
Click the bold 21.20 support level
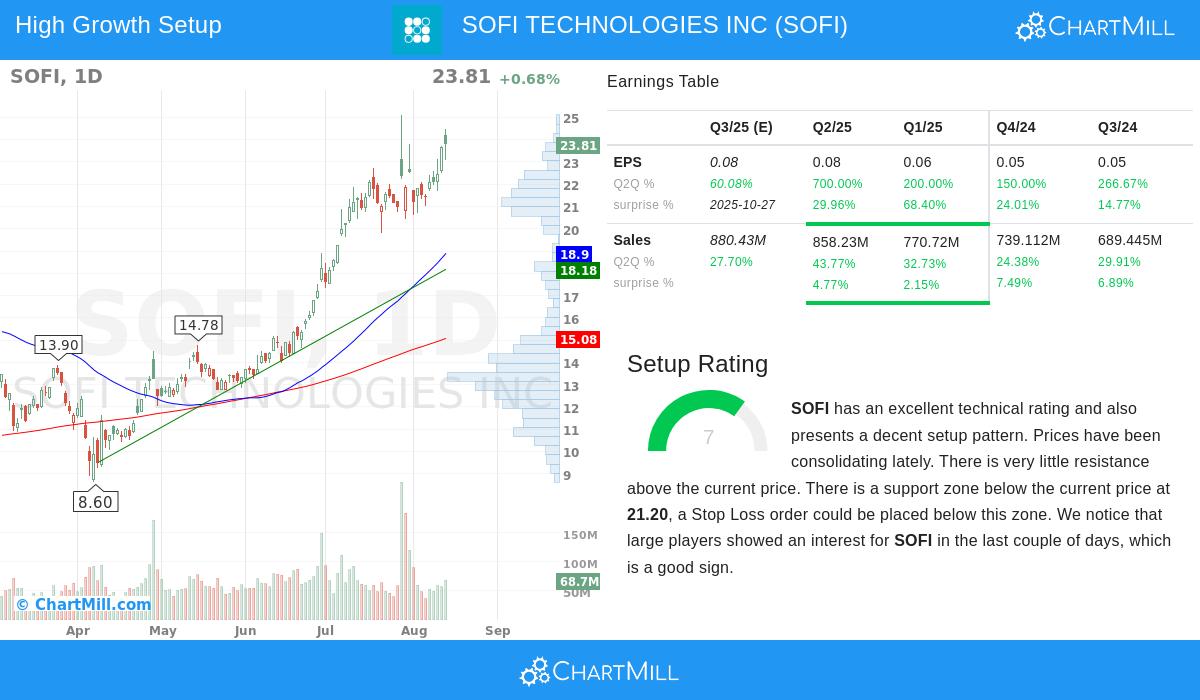click(x=647, y=515)
